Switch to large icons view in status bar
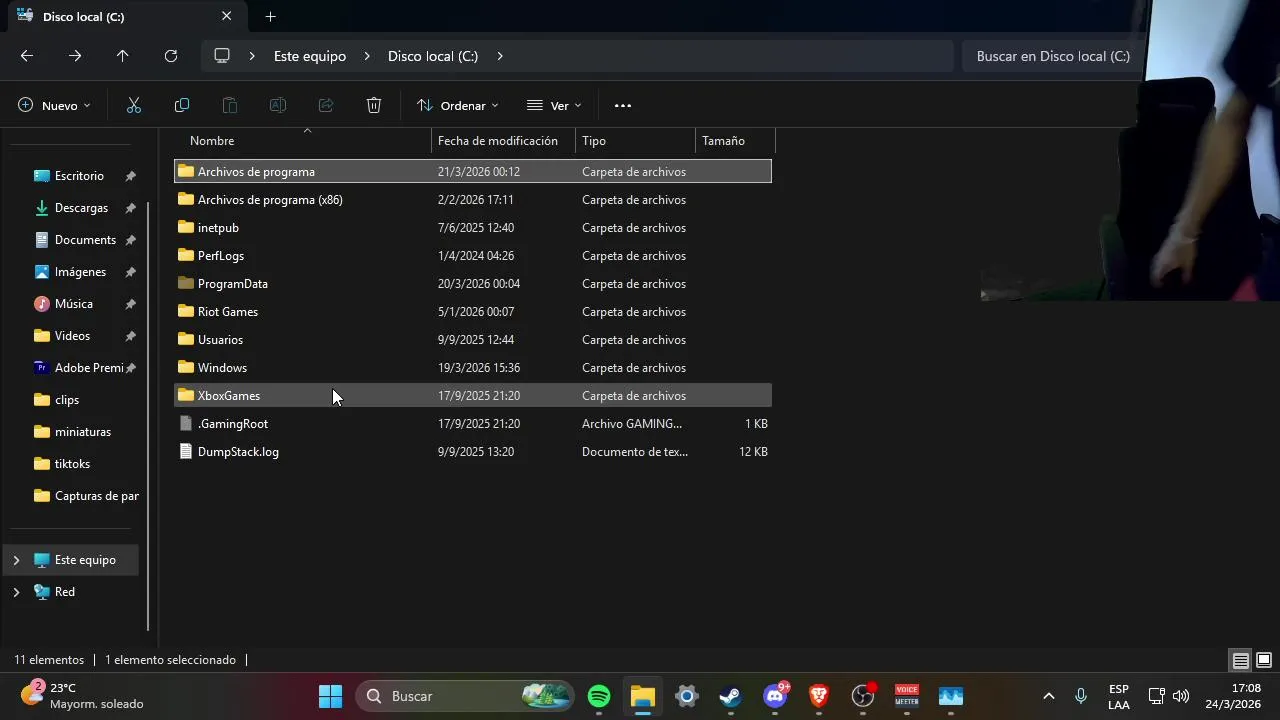This screenshot has height=720, width=1280. [1264, 660]
